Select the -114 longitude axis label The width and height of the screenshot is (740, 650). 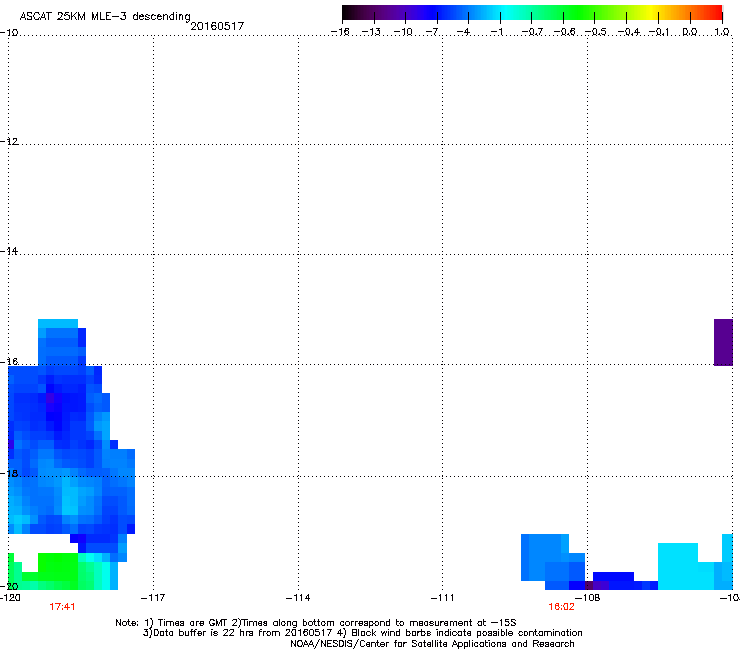(298, 598)
